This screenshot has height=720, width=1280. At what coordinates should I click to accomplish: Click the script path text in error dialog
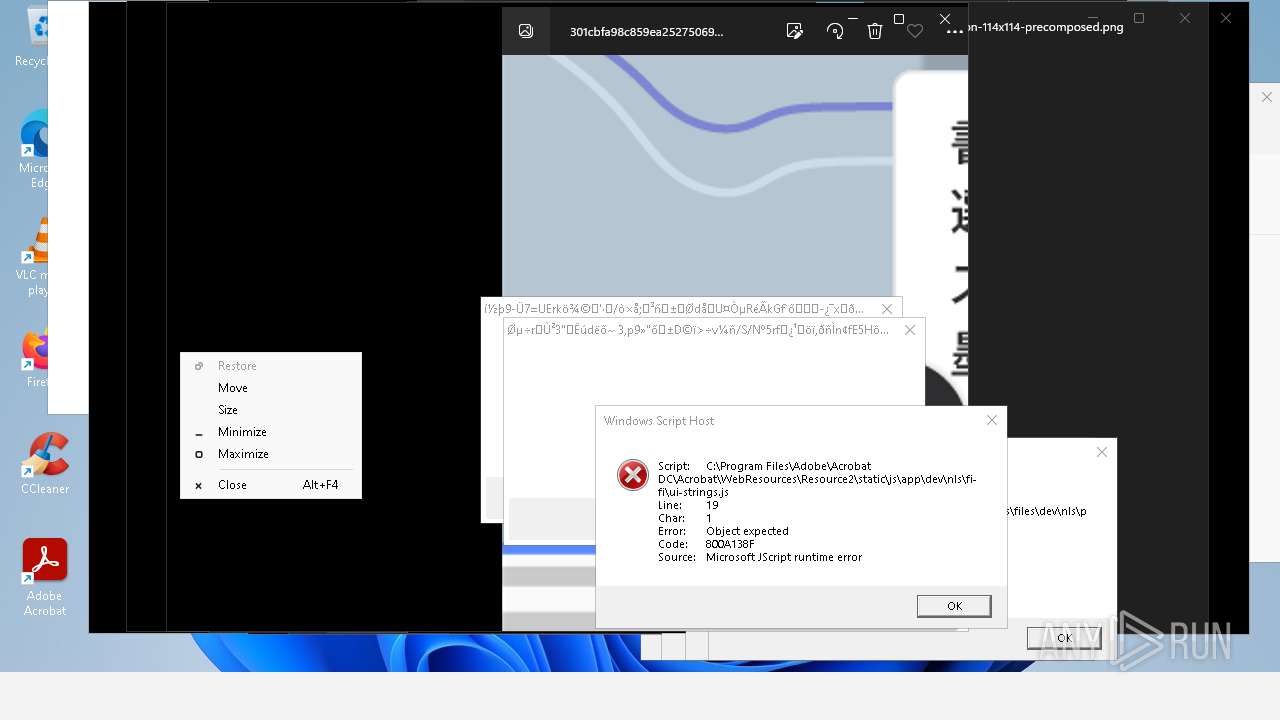(x=817, y=479)
